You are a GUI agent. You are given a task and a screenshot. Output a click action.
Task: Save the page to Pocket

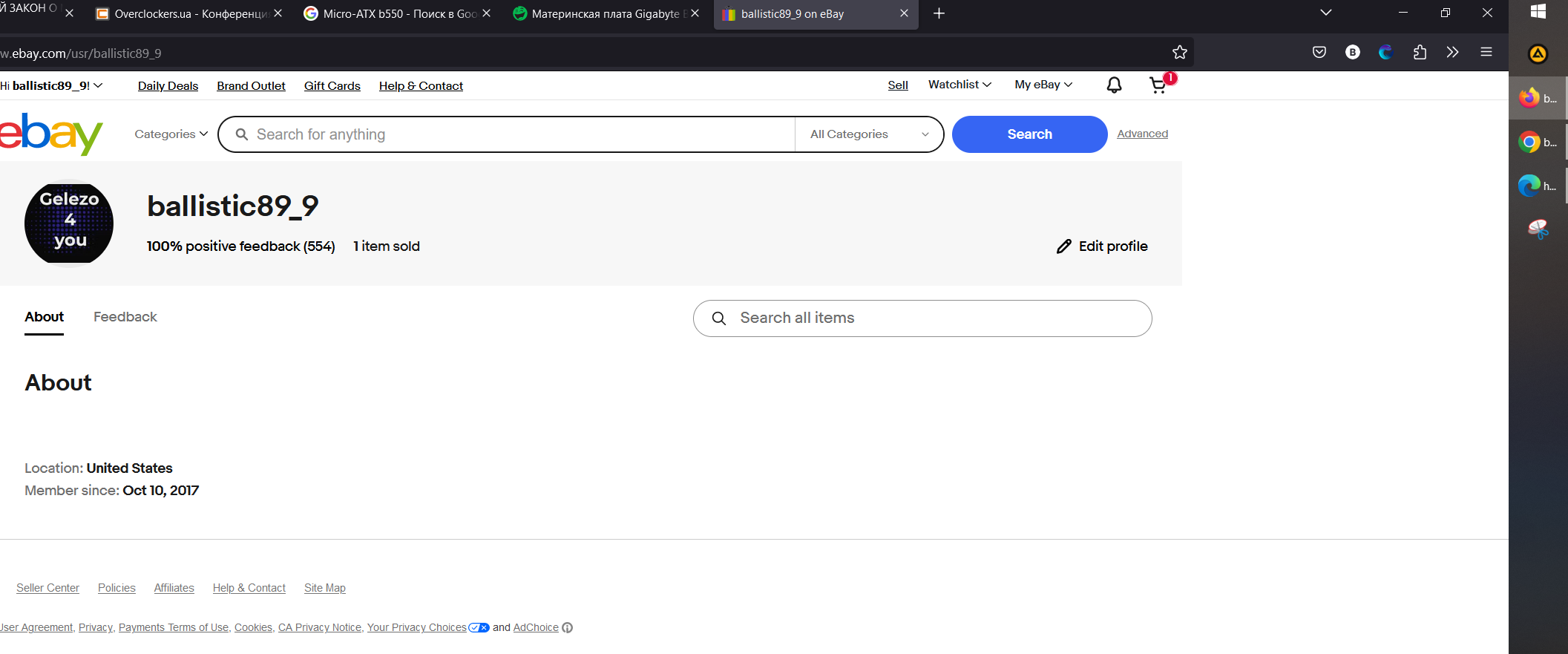coord(1319,52)
